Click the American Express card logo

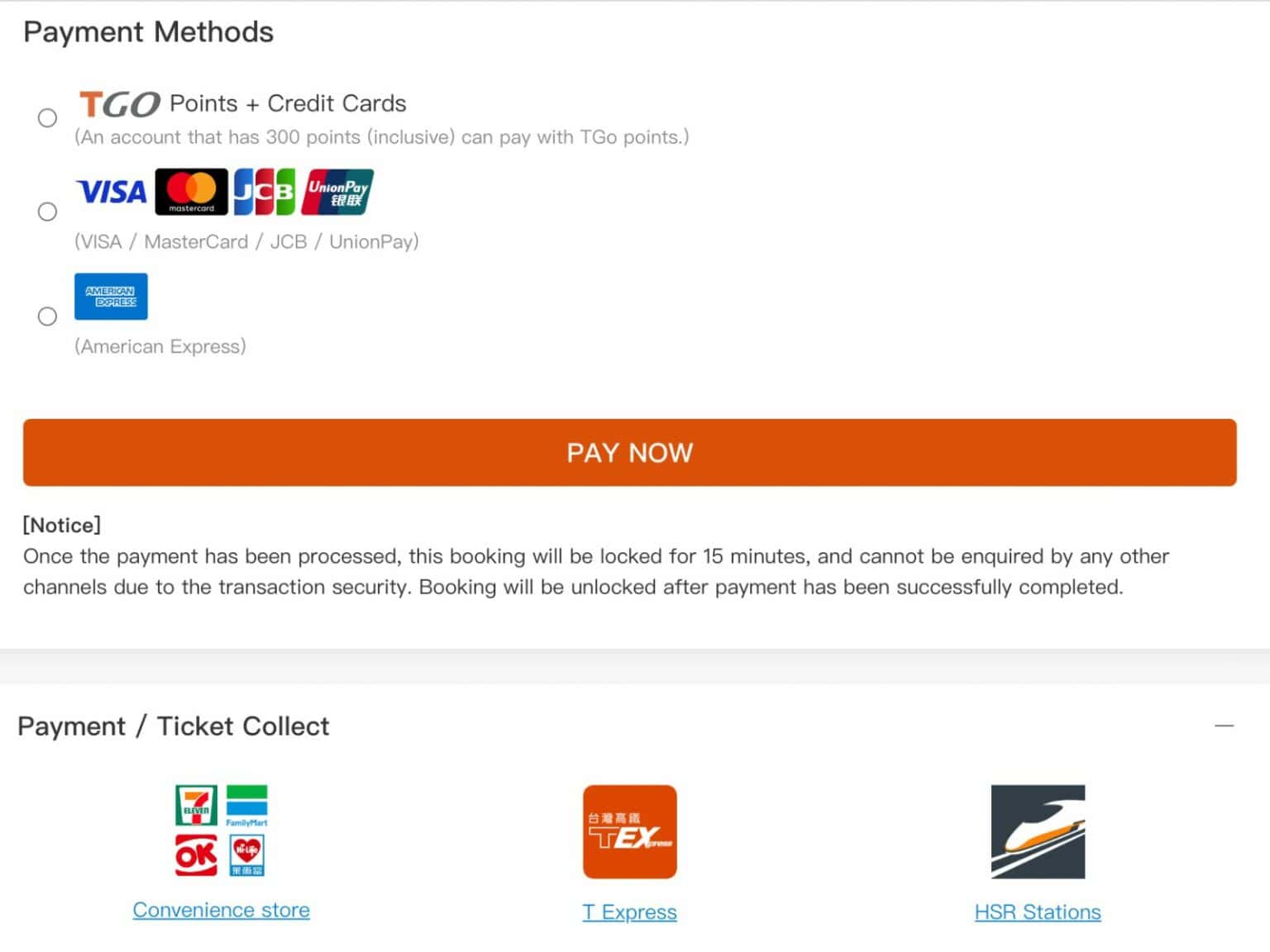pyautogui.click(x=111, y=296)
